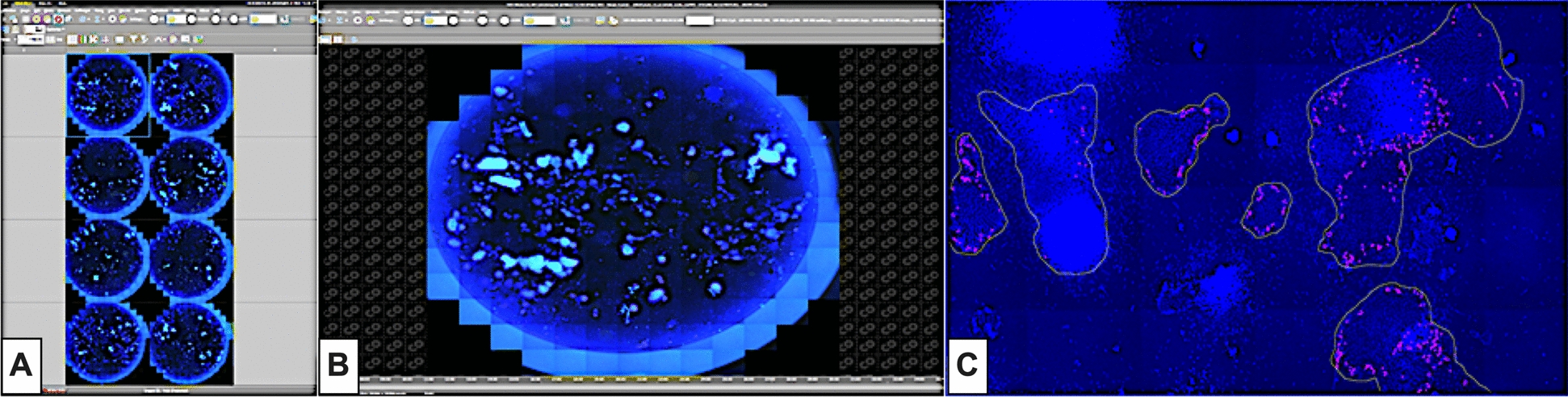Toggle the leftmost white round control in panel B toolbar
This screenshot has width=1568, height=397.
408,20
